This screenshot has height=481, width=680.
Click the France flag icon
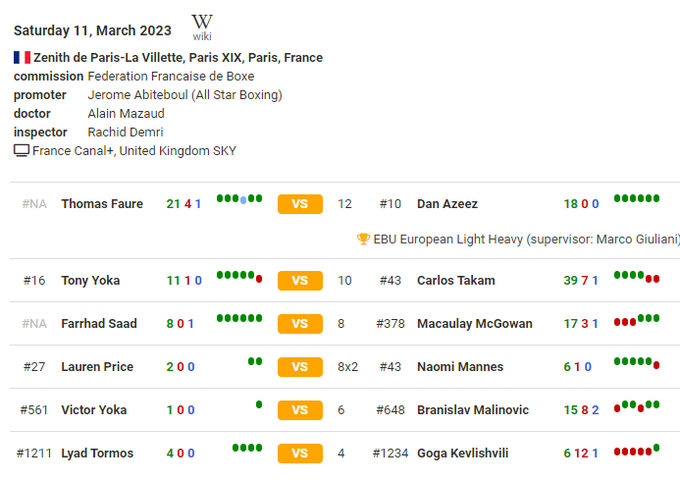pos(22,58)
